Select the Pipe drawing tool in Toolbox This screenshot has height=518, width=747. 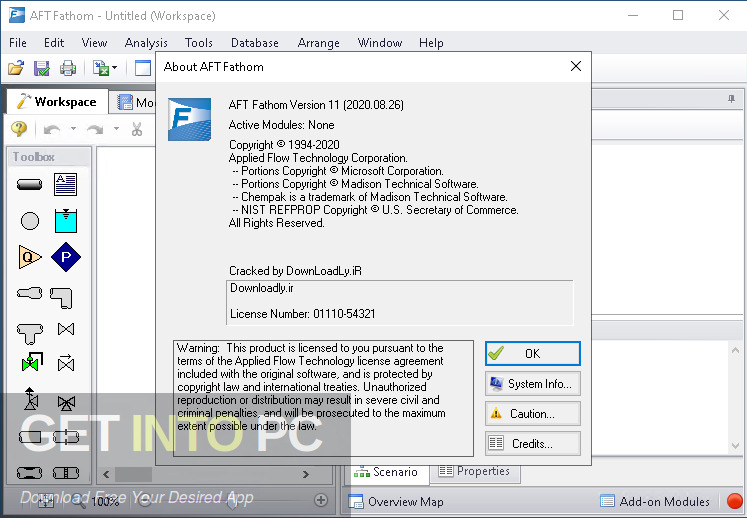[x=30, y=184]
